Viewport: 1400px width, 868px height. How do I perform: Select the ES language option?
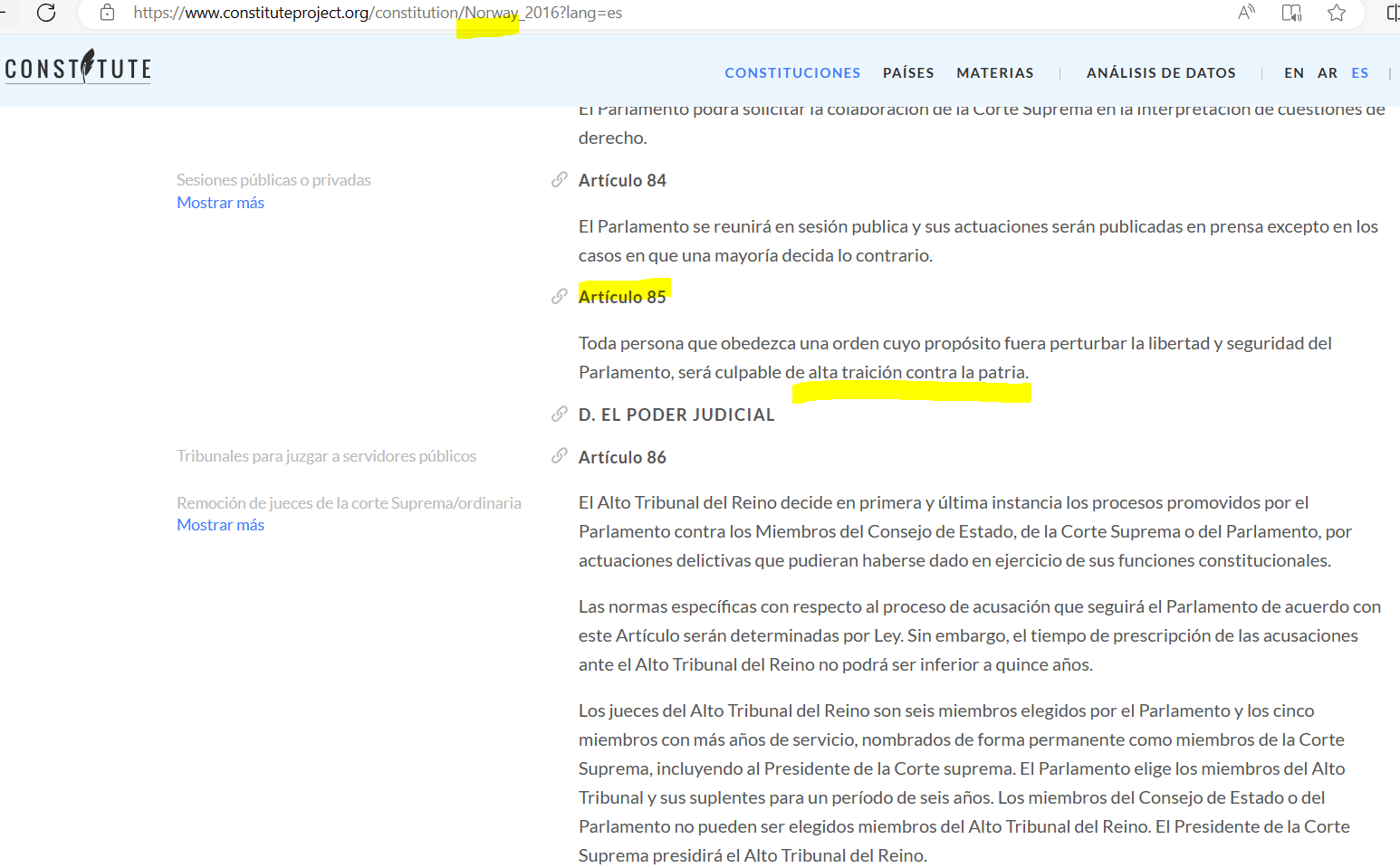(1360, 72)
